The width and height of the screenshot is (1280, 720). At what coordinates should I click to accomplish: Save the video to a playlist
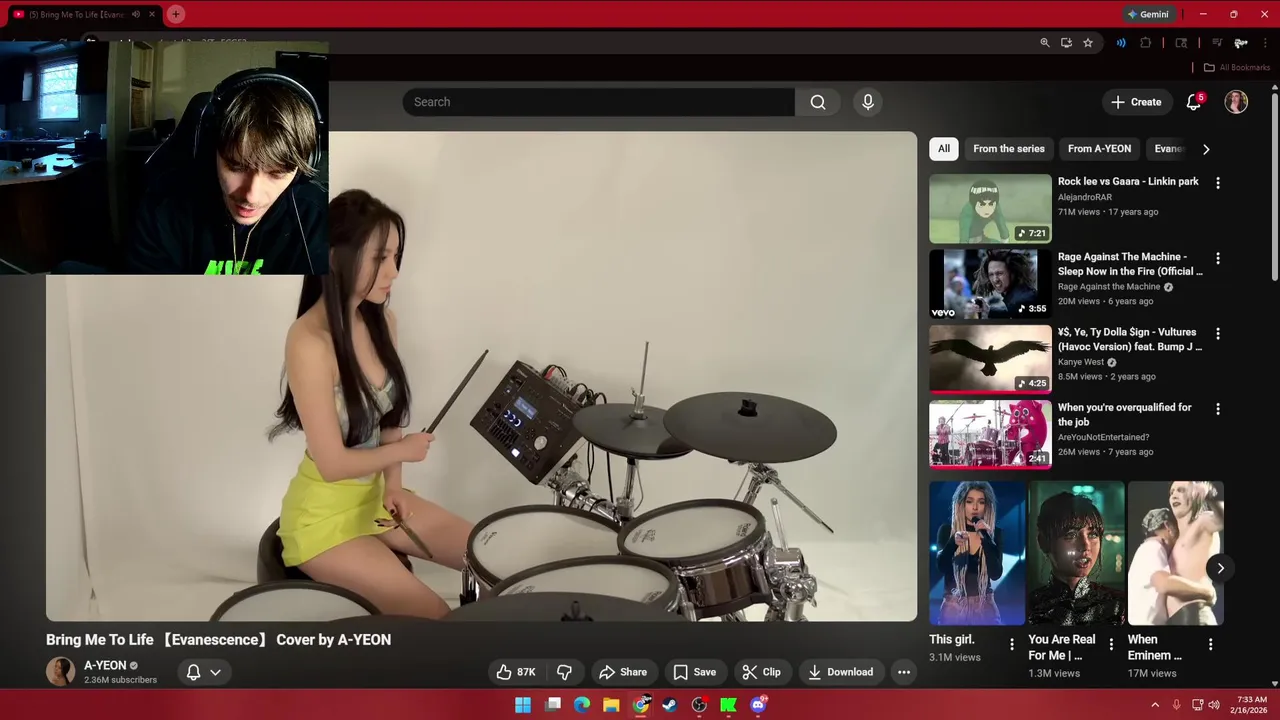pos(694,672)
